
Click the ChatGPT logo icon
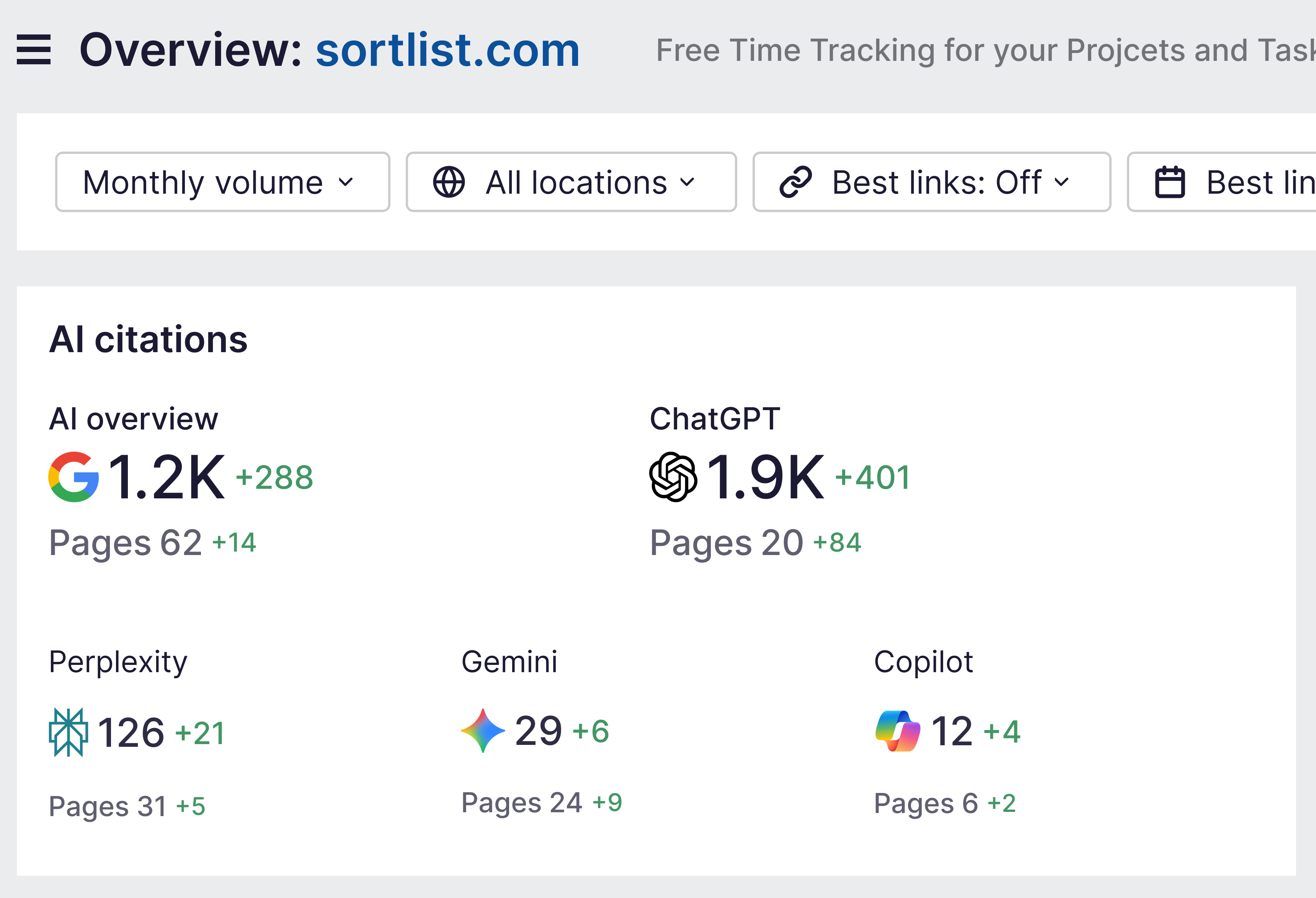coord(673,477)
